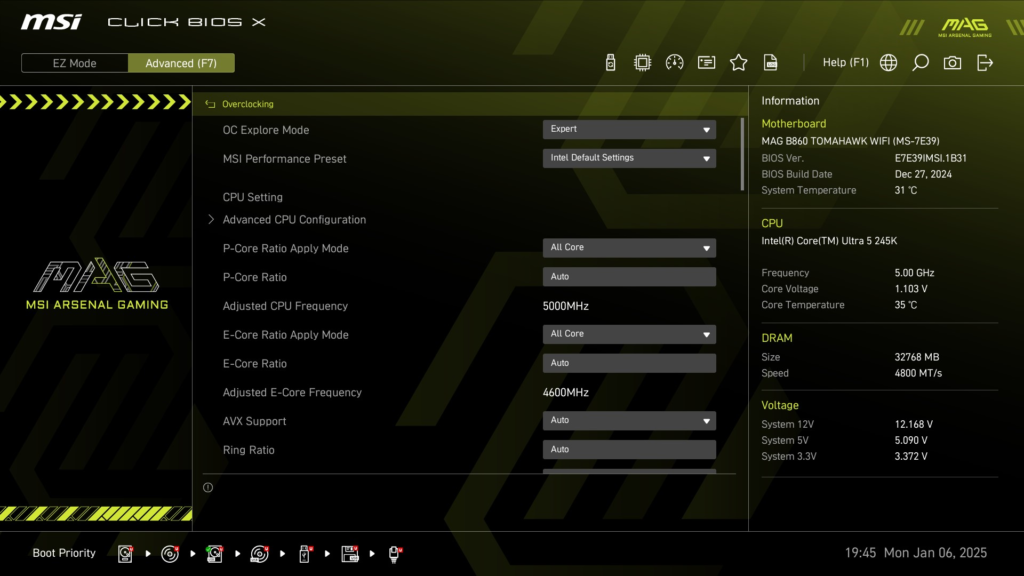Open M-Flash via the USB drive icon
The image size is (1024, 576).
610,62
